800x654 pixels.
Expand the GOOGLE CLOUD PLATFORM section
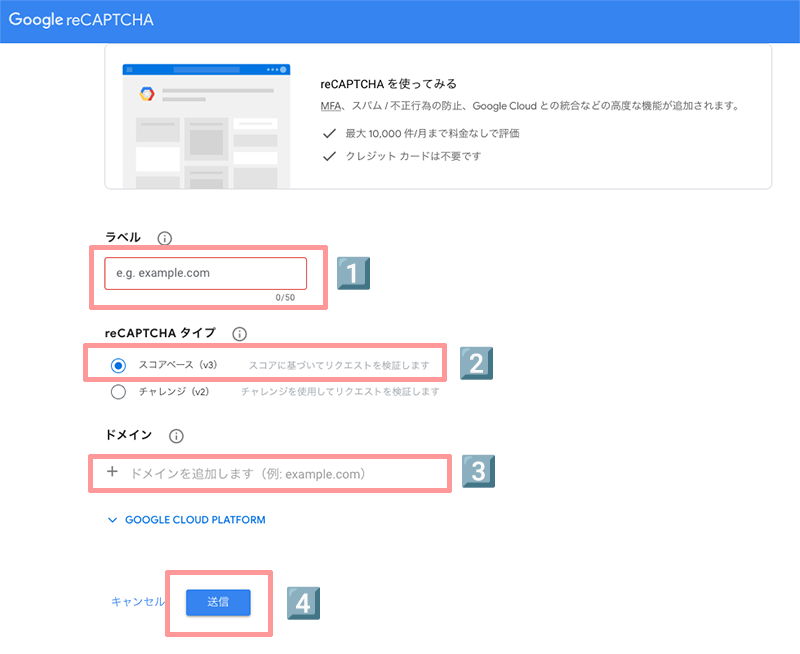[x=187, y=520]
